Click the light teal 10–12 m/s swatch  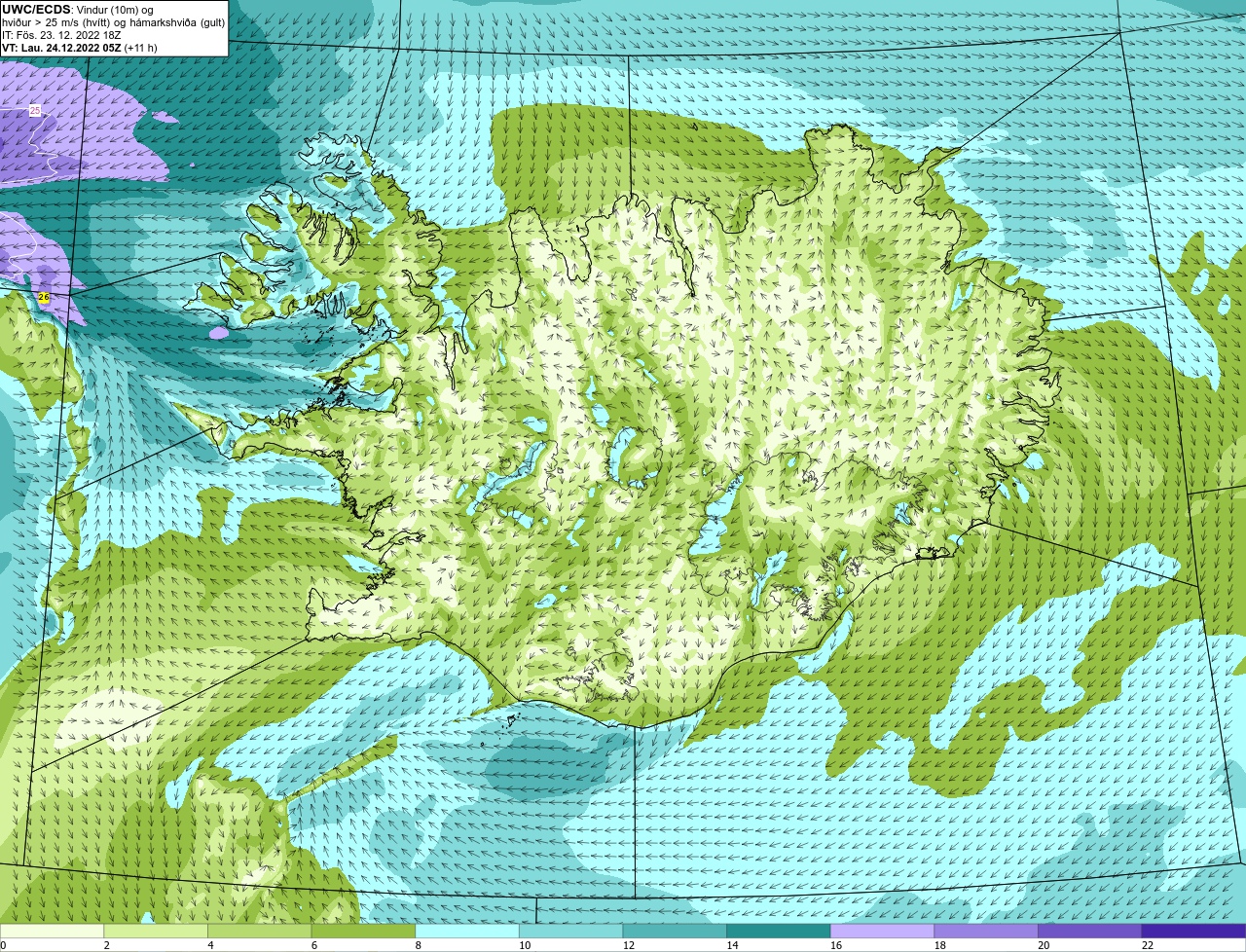570,932
